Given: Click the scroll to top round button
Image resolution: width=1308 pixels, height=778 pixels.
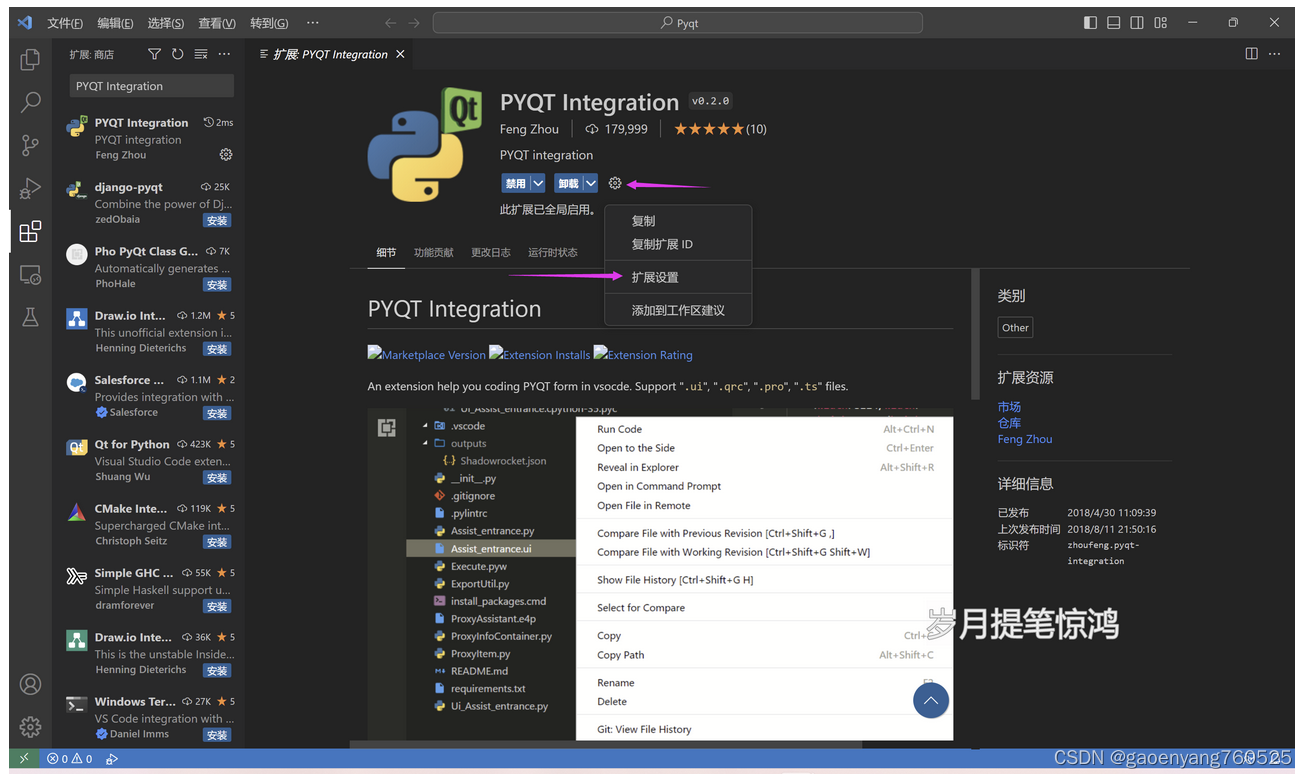Looking at the screenshot, I should (x=930, y=701).
